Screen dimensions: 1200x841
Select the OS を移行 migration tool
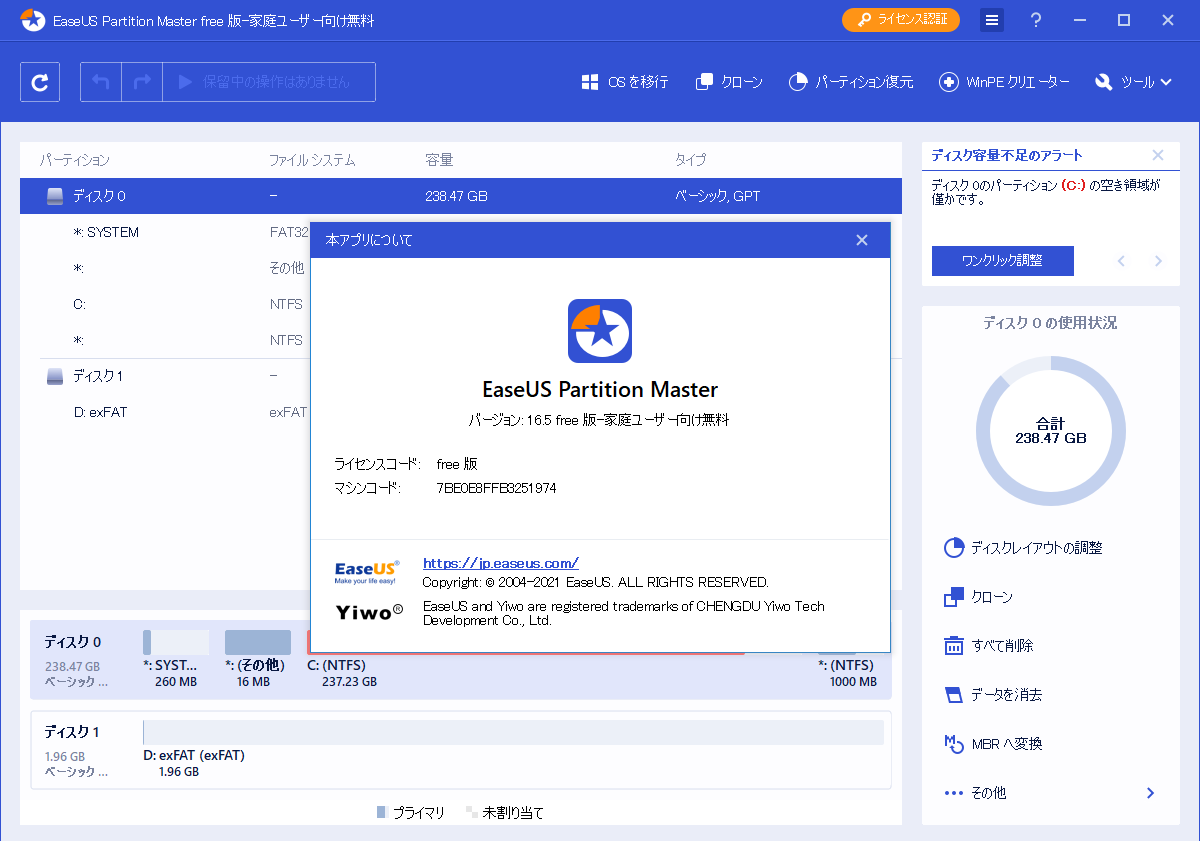624,82
